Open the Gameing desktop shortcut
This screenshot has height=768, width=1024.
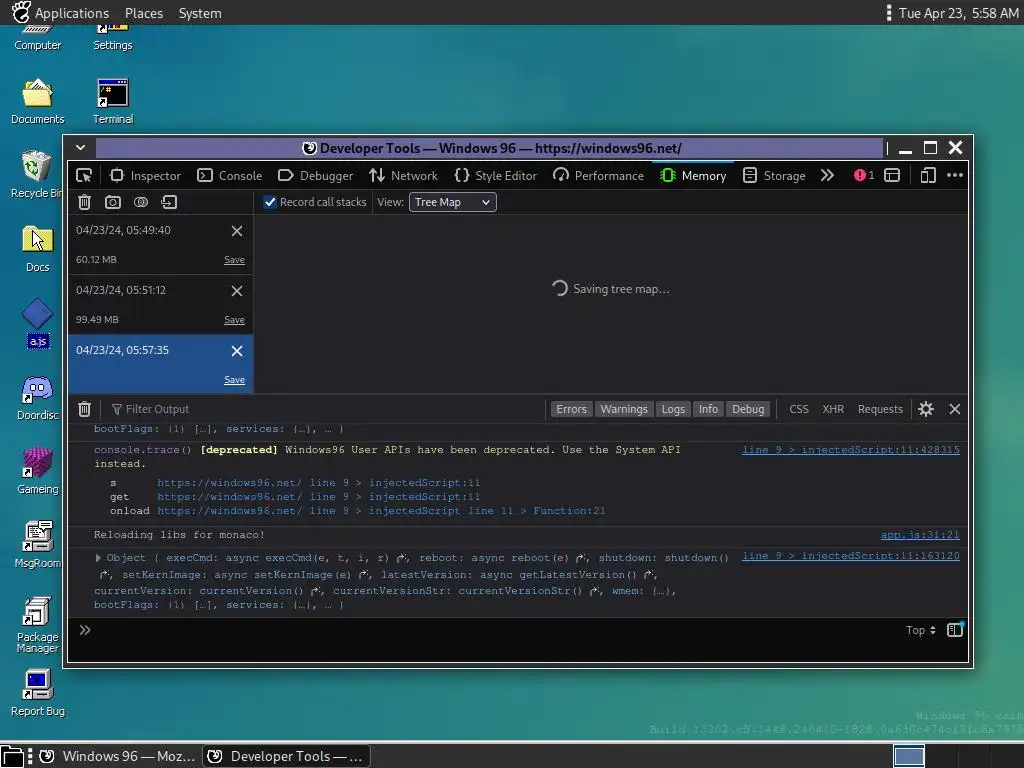coord(38,471)
